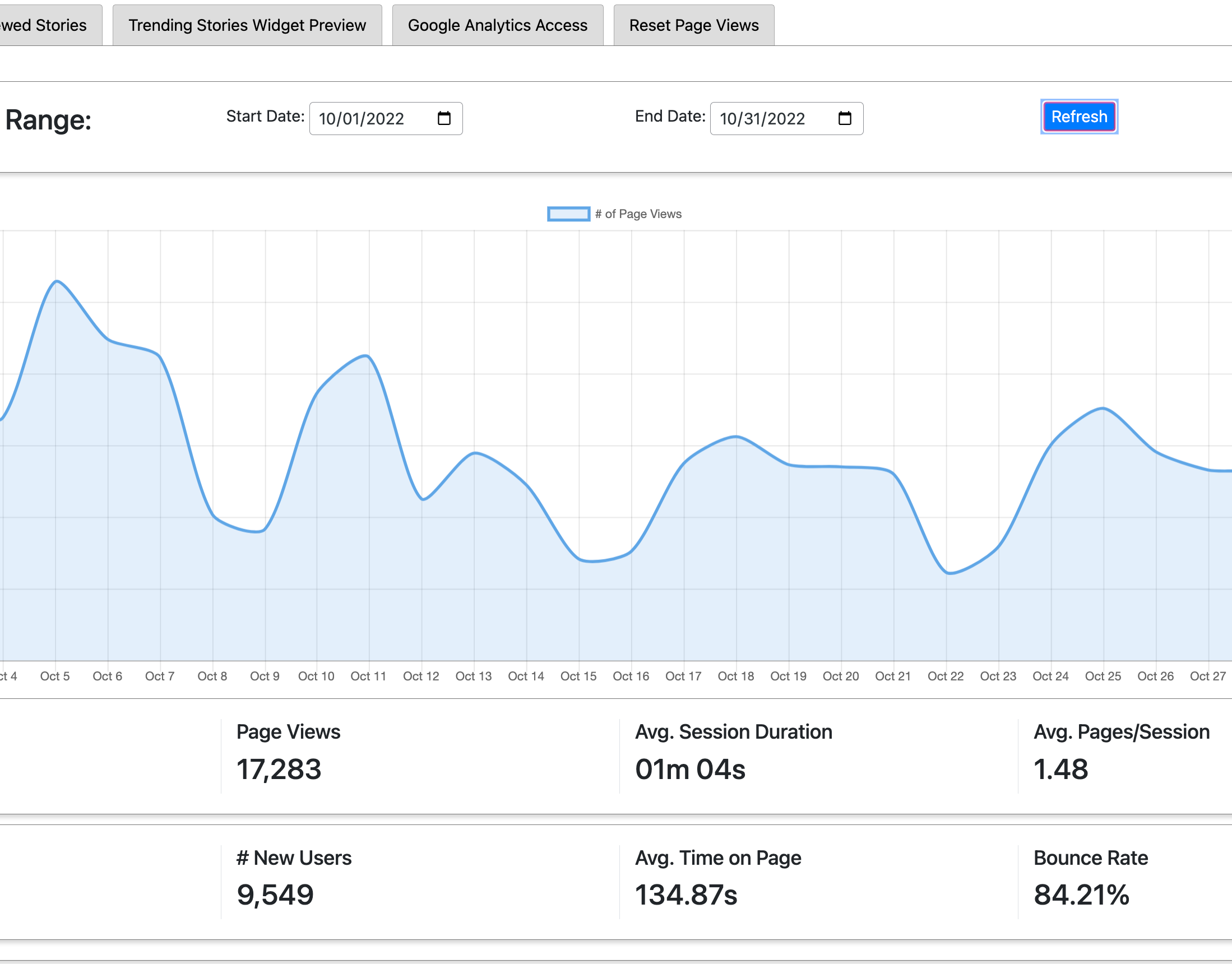The width and height of the screenshot is (1232, 964).
Task: Click the Refresh button
Action: point(1079,117)
